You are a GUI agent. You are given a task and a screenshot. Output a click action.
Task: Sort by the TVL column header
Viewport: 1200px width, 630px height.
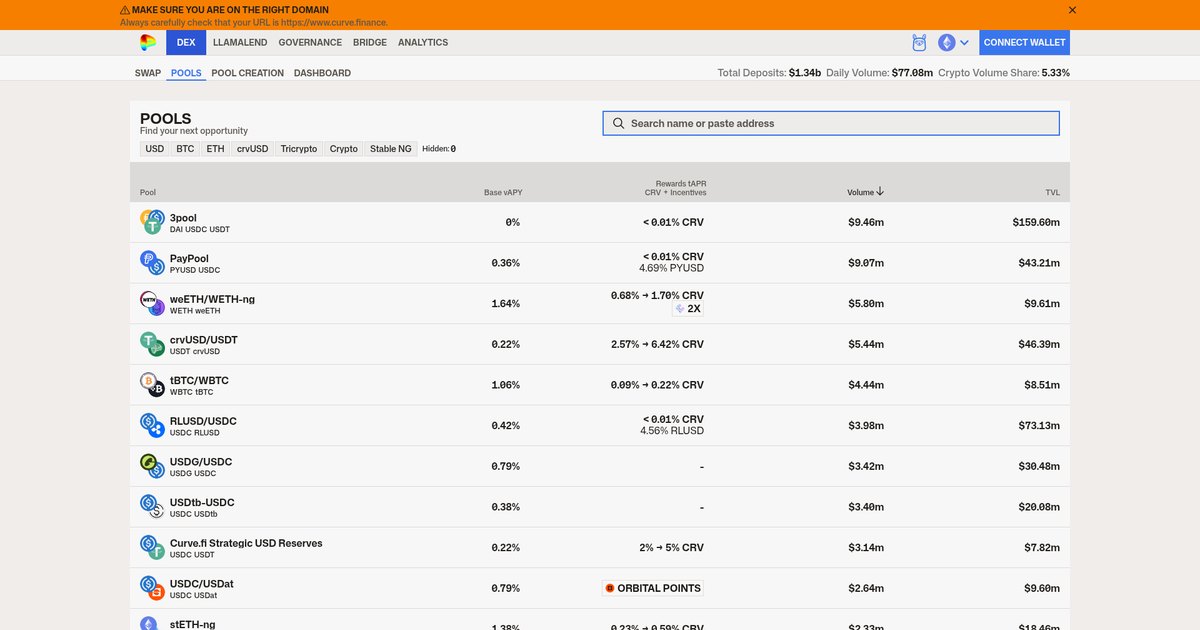pos(1053,192)
